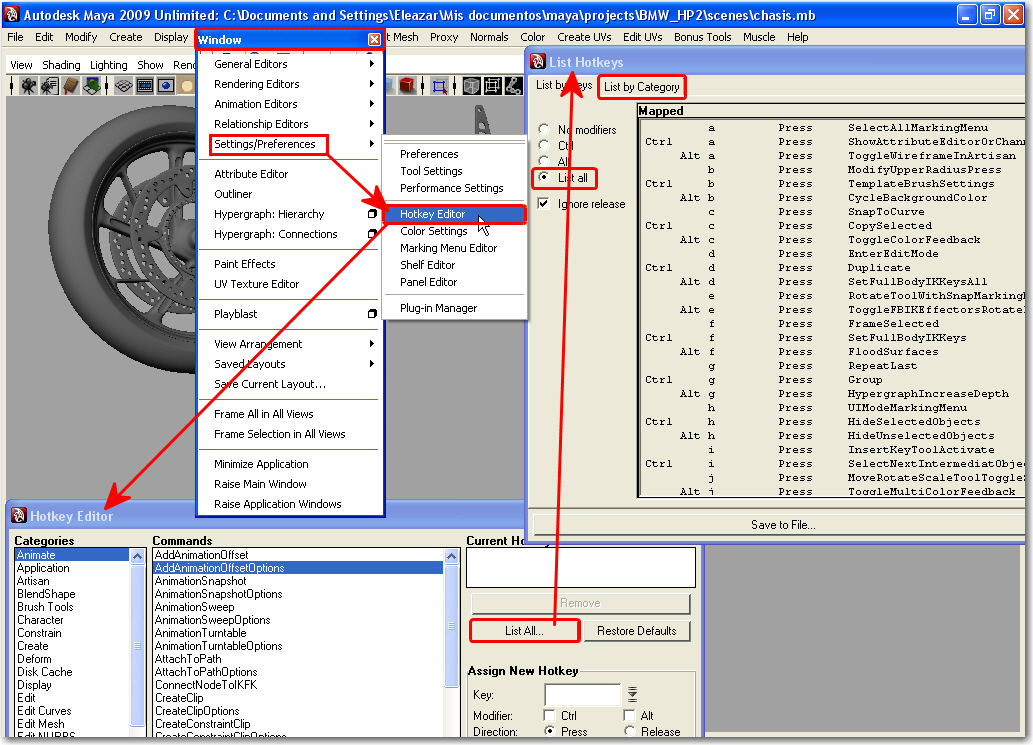Viewport: 1033px width, 745px height.
Task: Click the Commands list scrollbar thumb
Action: pos(451,626)
